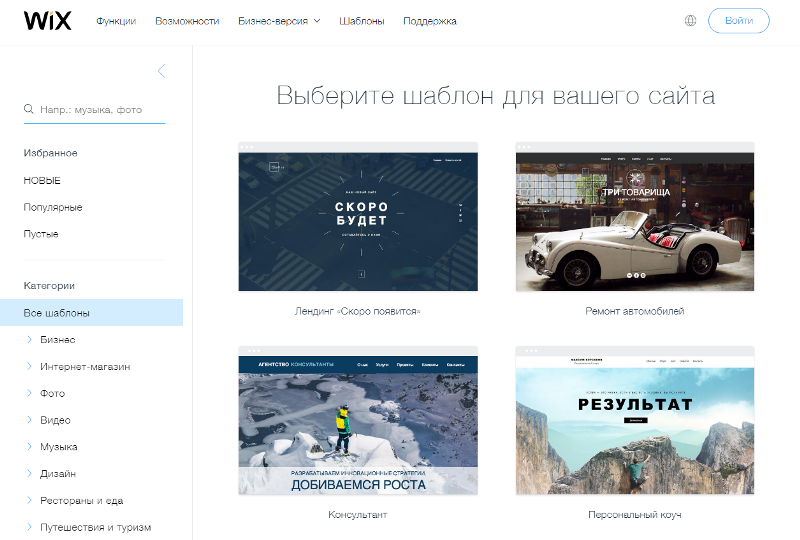Viewport: 800px width, 540px height.
Task: Open the Функции menu item
Action: pyautogui.click(x=116, y=21)
